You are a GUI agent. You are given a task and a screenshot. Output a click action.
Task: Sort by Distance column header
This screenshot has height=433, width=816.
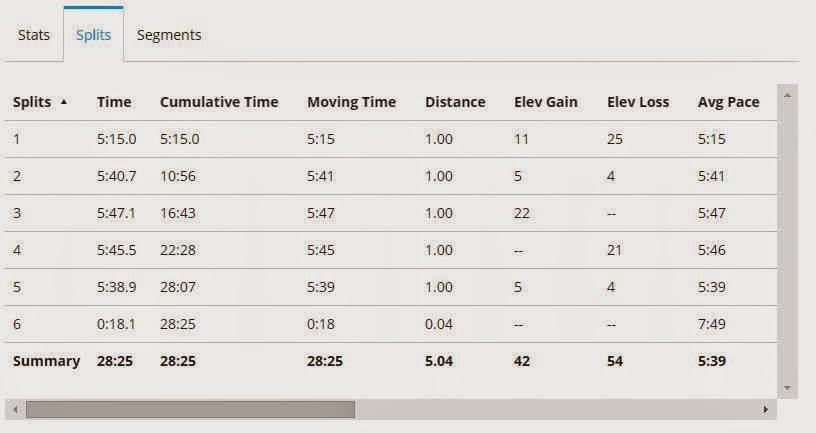click(x=455, y=102)
